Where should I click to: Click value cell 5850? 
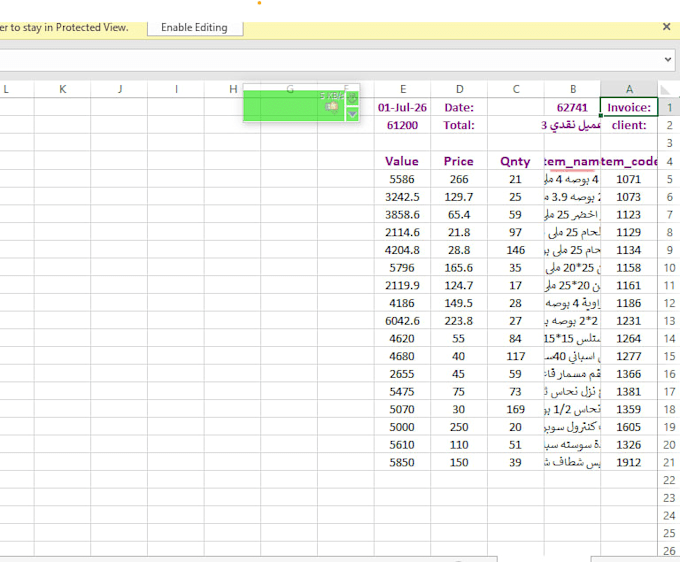click(402, 462)
